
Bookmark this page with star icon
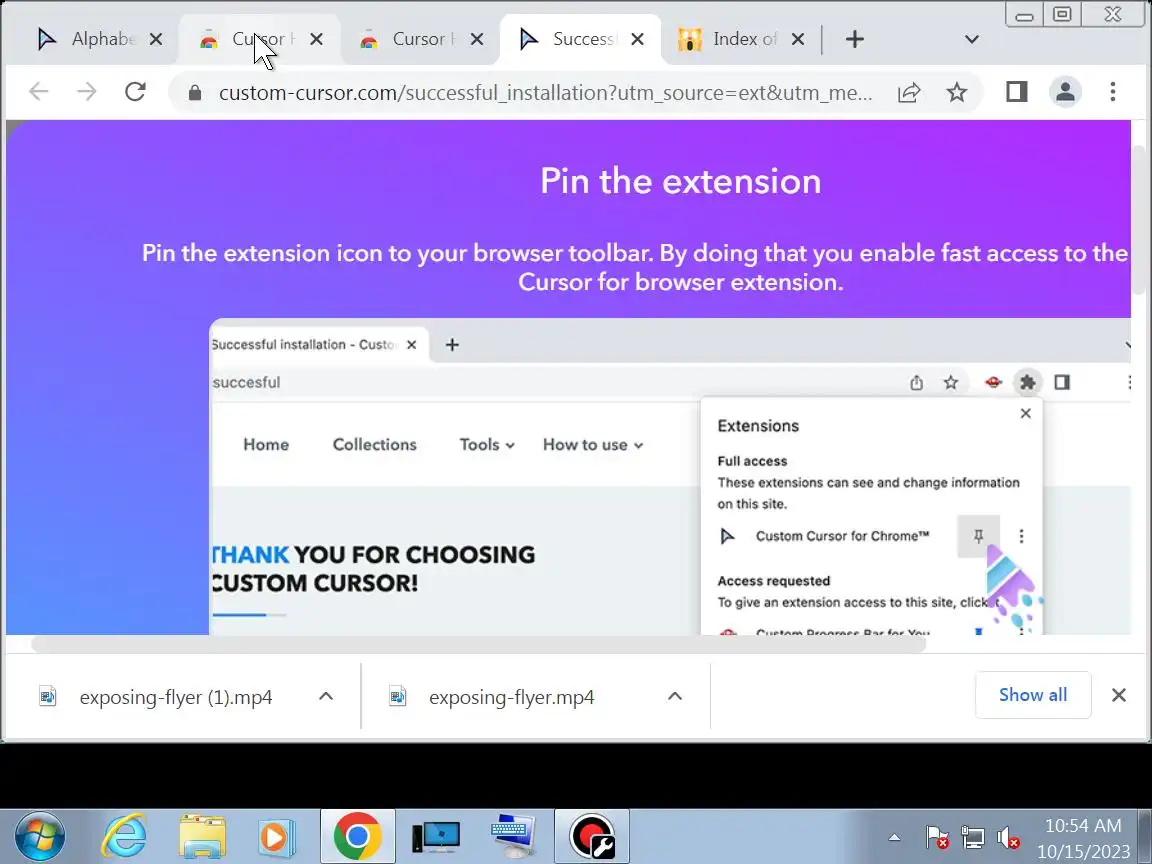point(957,93)
